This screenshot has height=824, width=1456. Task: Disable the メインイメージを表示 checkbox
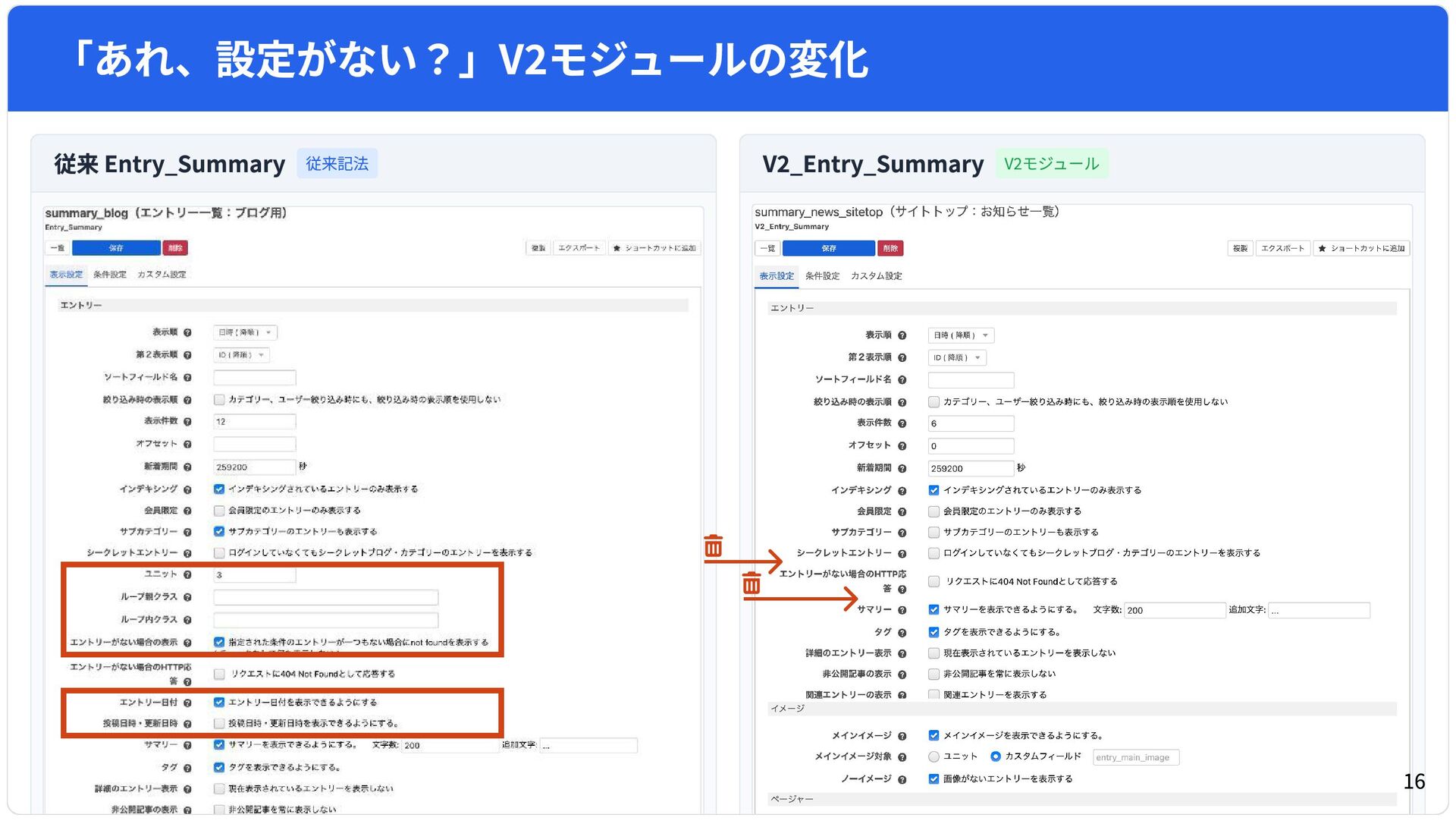tap(934, 736)
